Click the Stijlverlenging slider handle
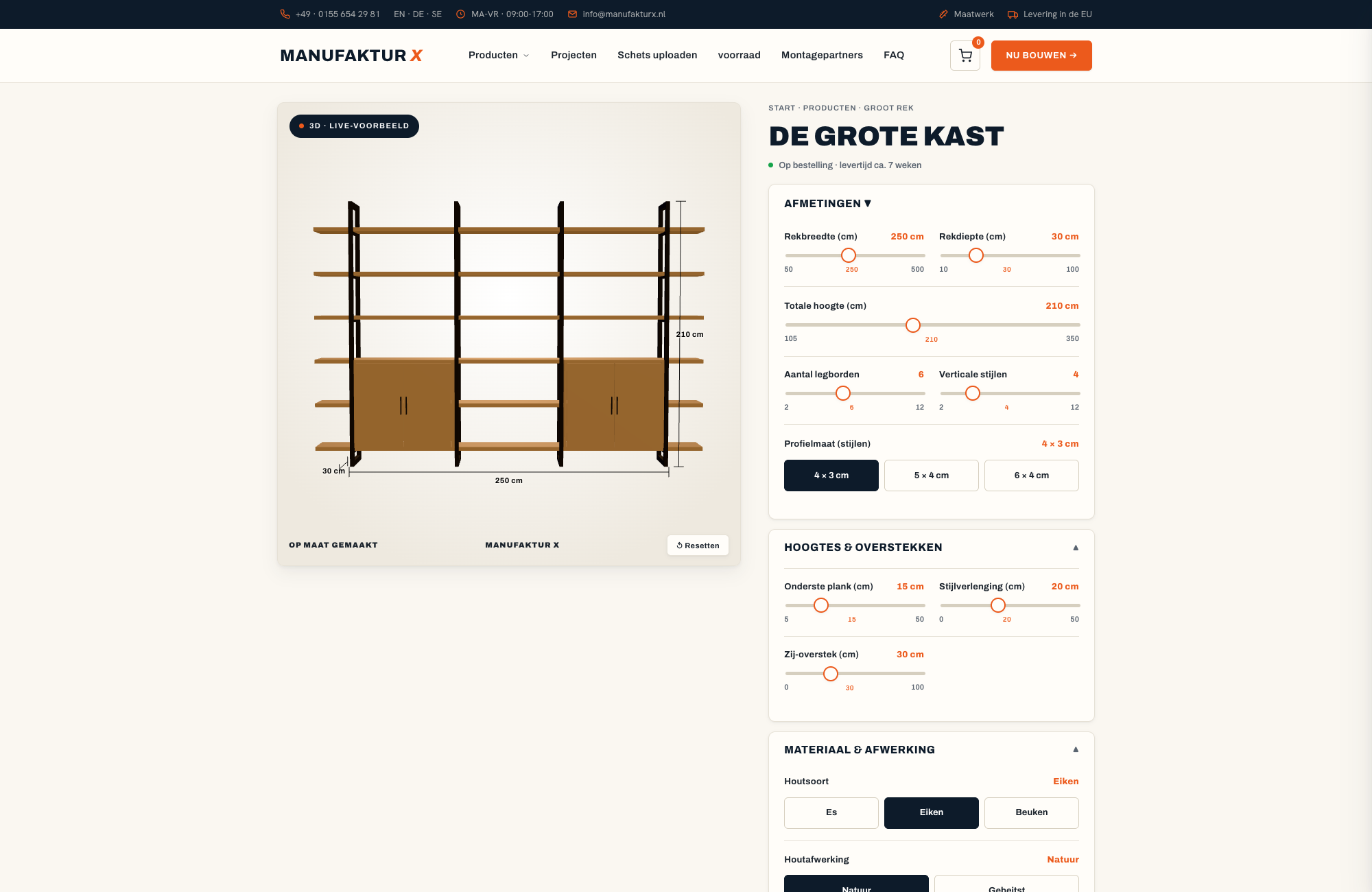Viewport: 1372px width, 892px height. [x=998, y=605]
